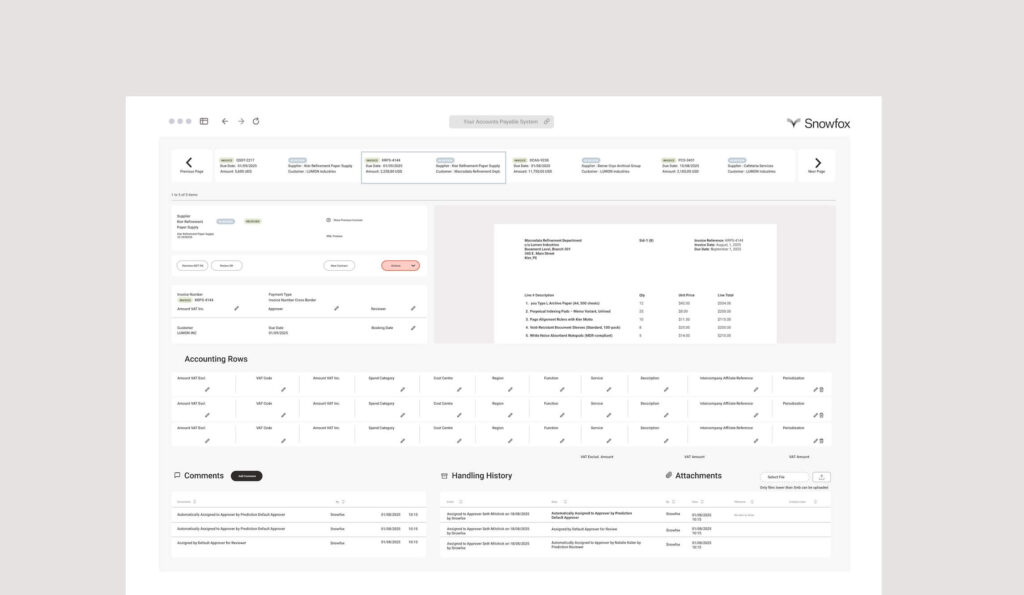Click the copy link icon in address bar
The height and width of the screenshot is (595, 1024).
[x=546, y=121]
